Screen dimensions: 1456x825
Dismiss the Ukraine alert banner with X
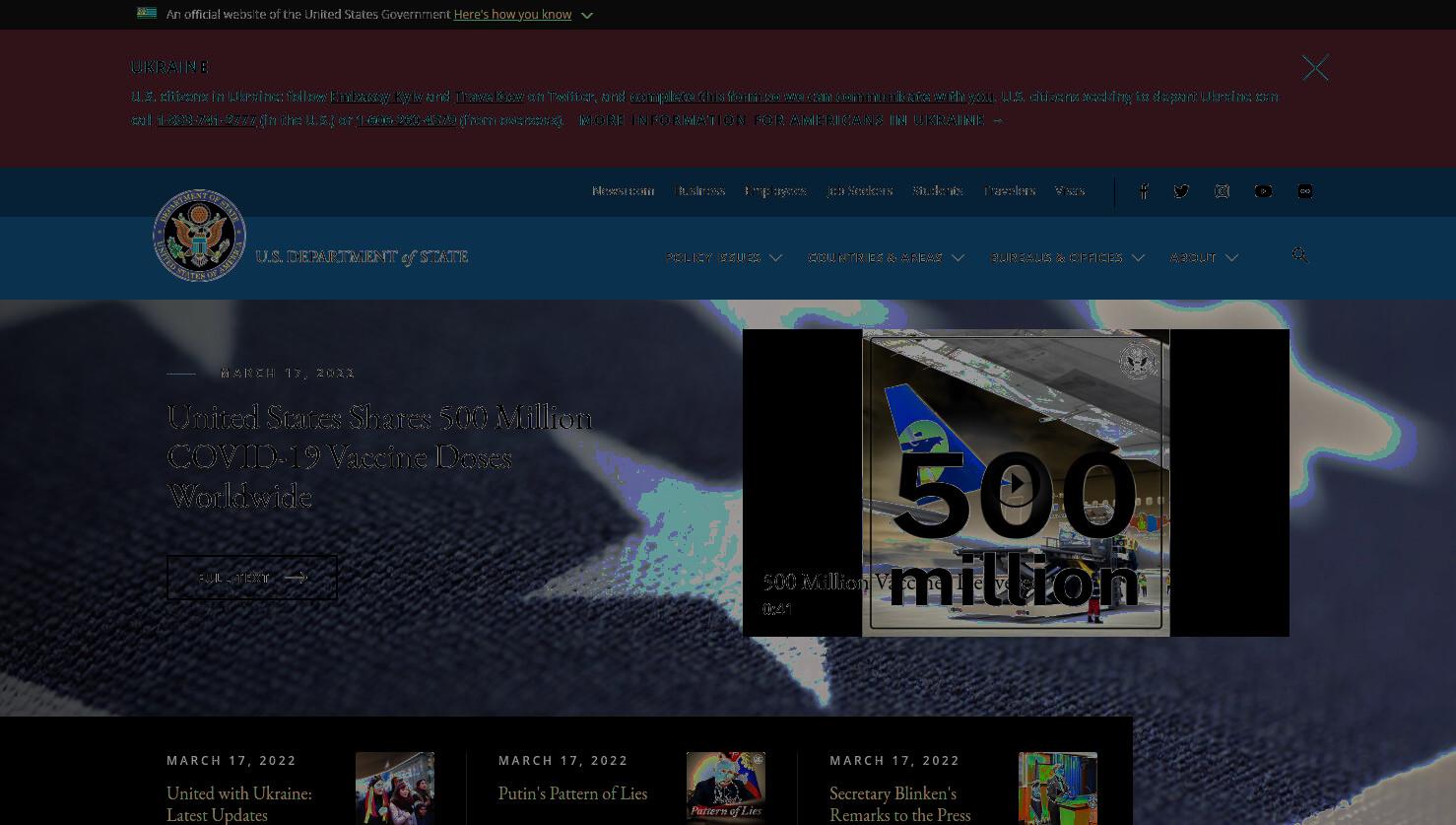(x=1315, y=67)
